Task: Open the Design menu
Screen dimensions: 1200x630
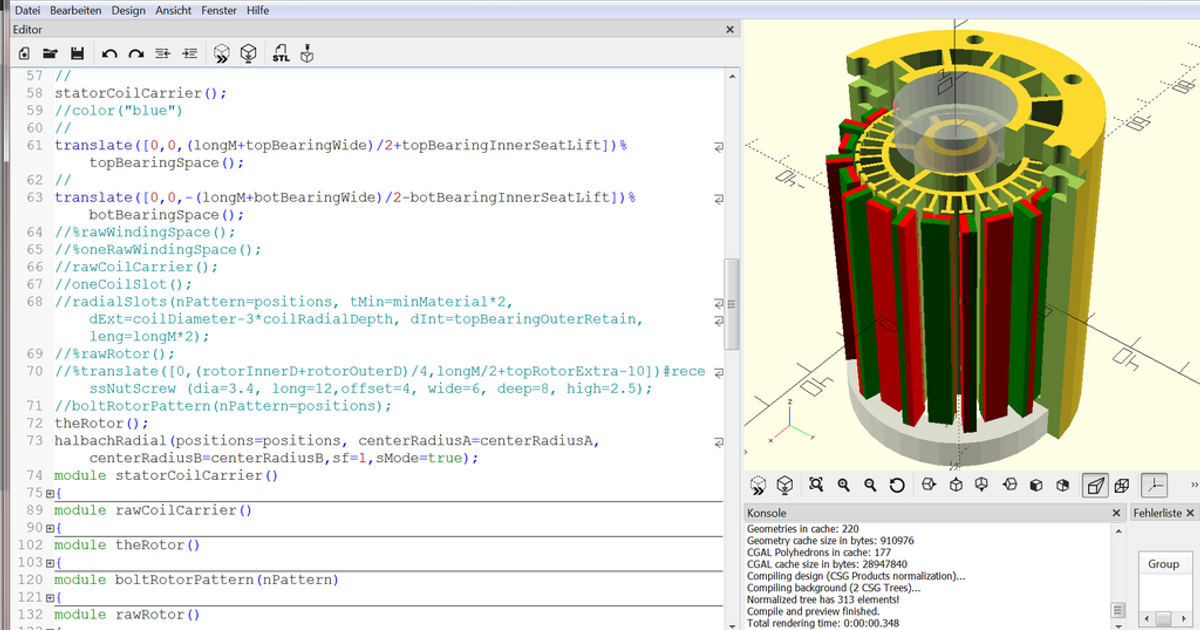Action: tap(128, 10)
